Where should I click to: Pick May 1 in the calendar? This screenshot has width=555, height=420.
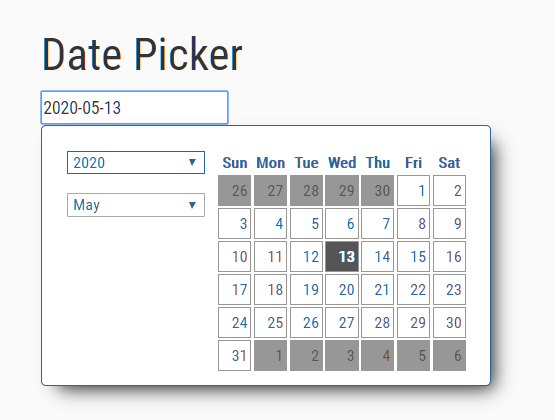[413, 190]
